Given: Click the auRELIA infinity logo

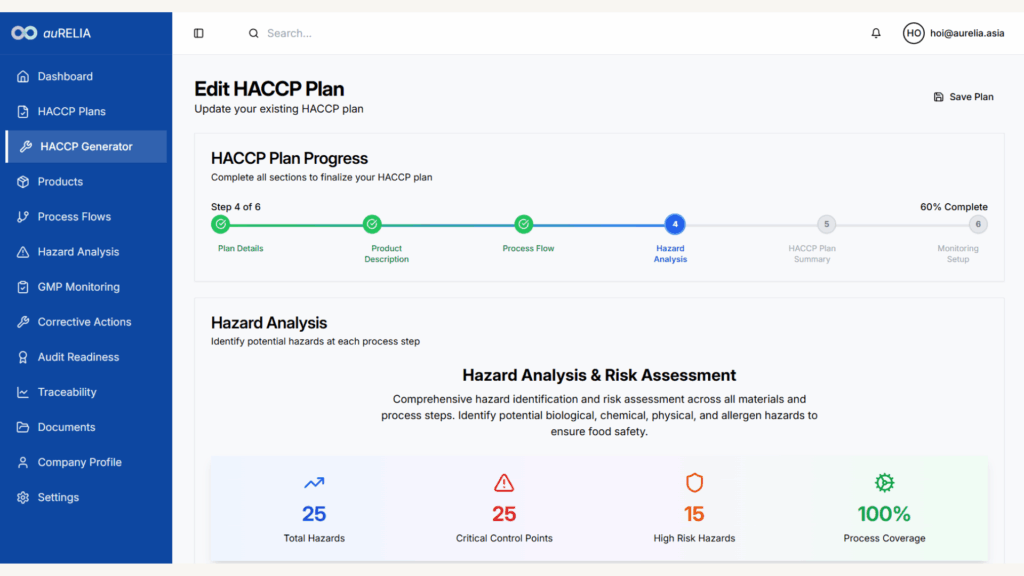Looking at the screenshot, I should (24, 33).
